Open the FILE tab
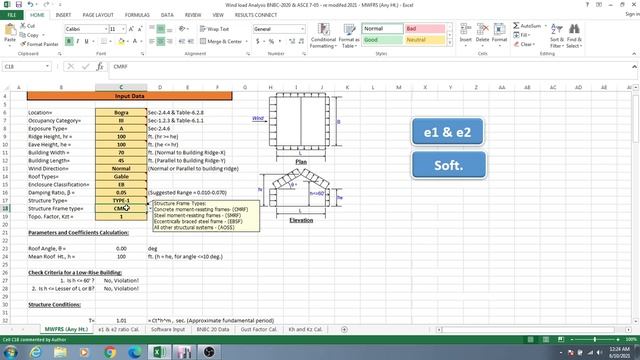 (x=12, y=15)
